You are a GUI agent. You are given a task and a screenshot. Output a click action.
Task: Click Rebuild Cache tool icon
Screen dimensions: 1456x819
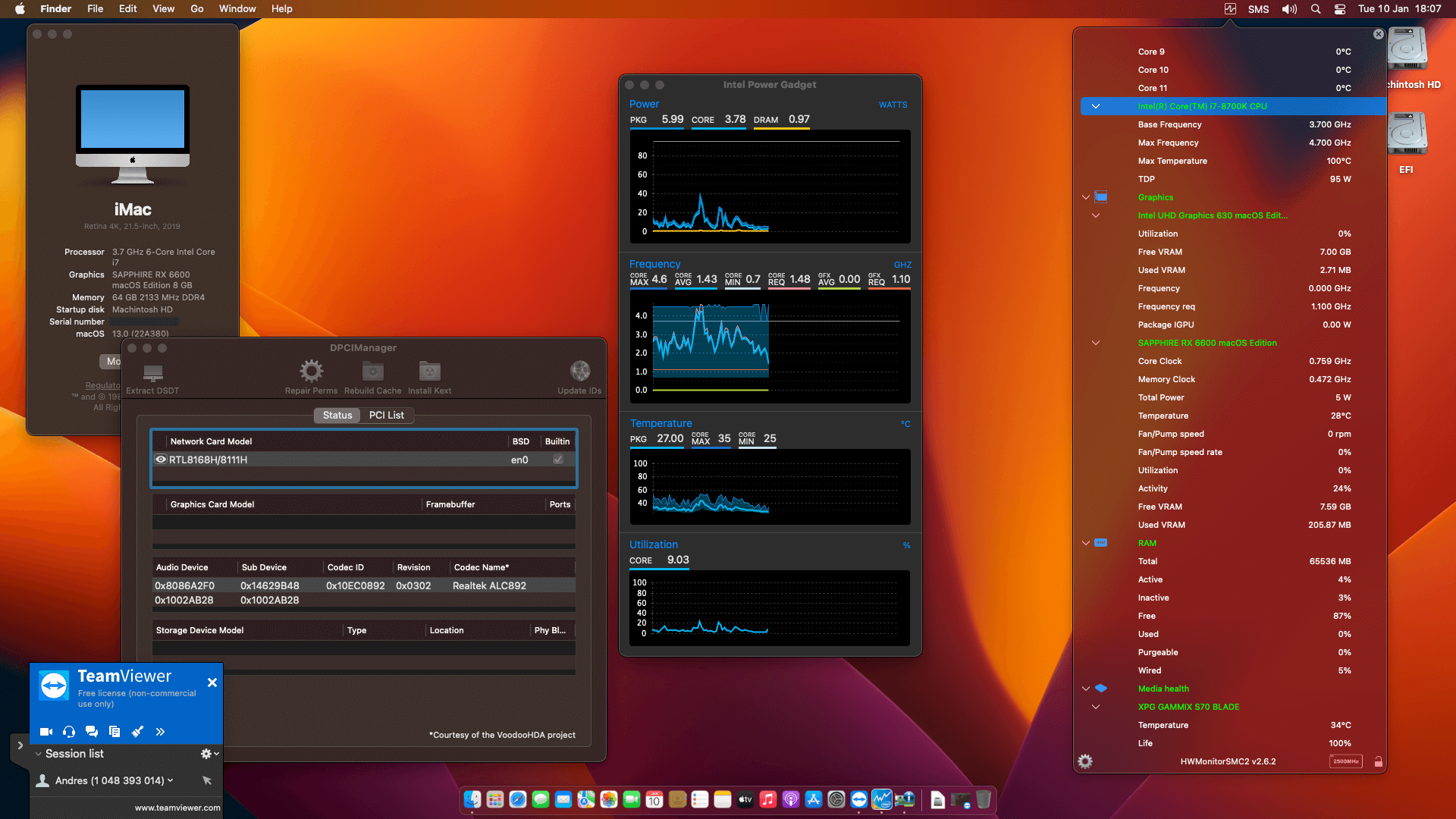pos(372,372)
